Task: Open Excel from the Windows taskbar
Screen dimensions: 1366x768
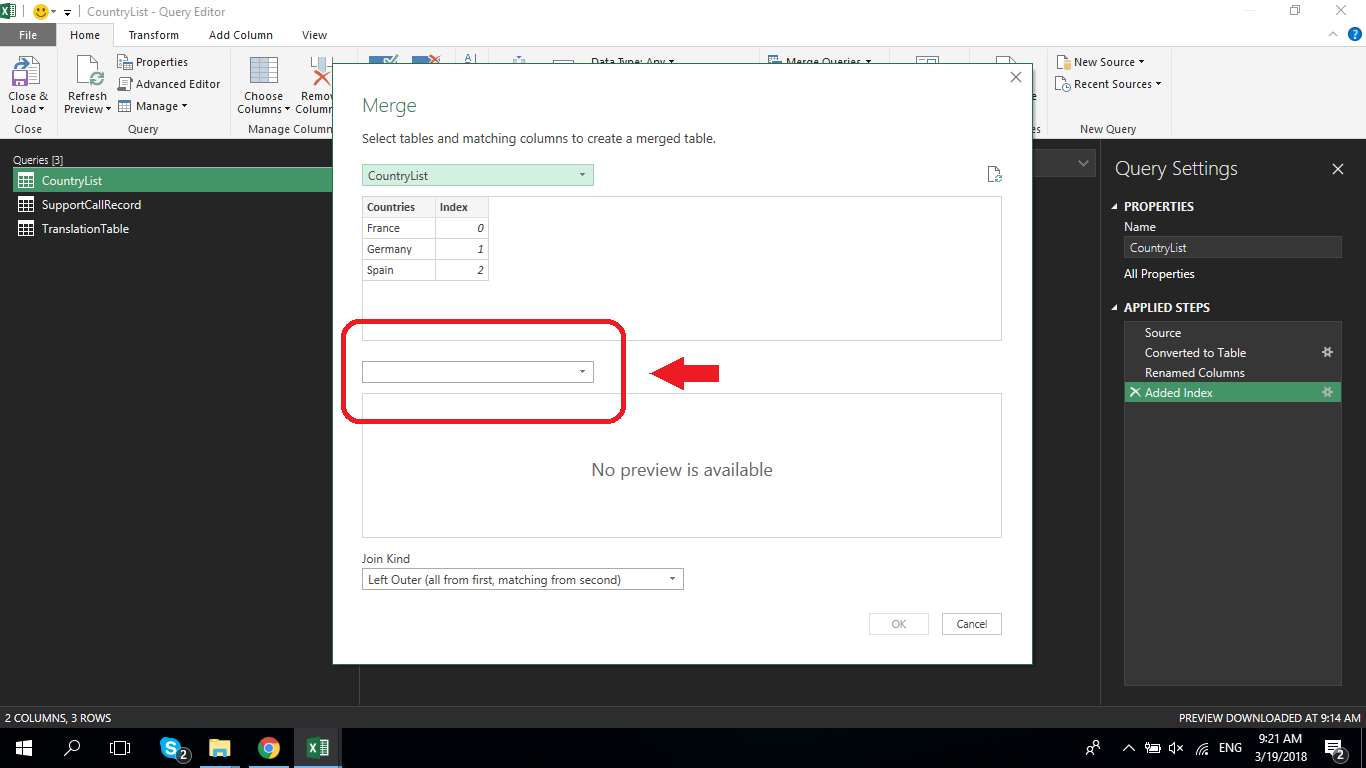Action: click(x=317, y=747)
